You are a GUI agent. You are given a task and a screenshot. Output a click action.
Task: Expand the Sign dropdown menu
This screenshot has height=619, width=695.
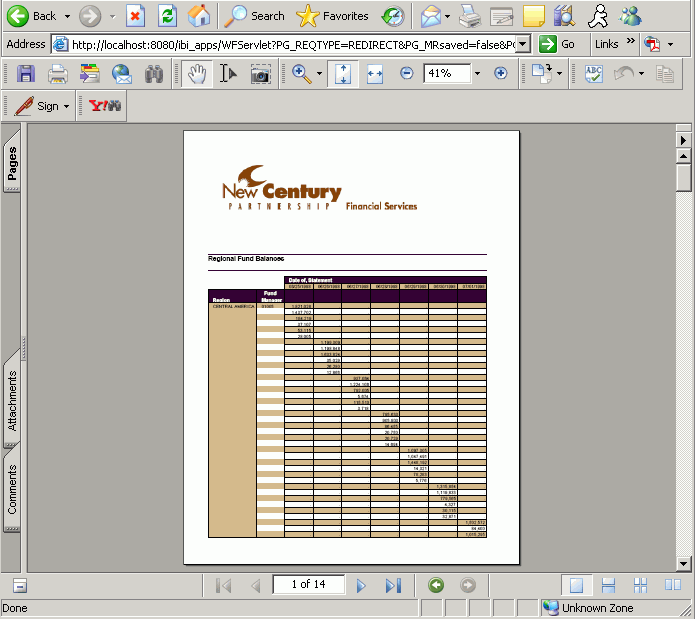pyautogui.click(x=67, y=106)
